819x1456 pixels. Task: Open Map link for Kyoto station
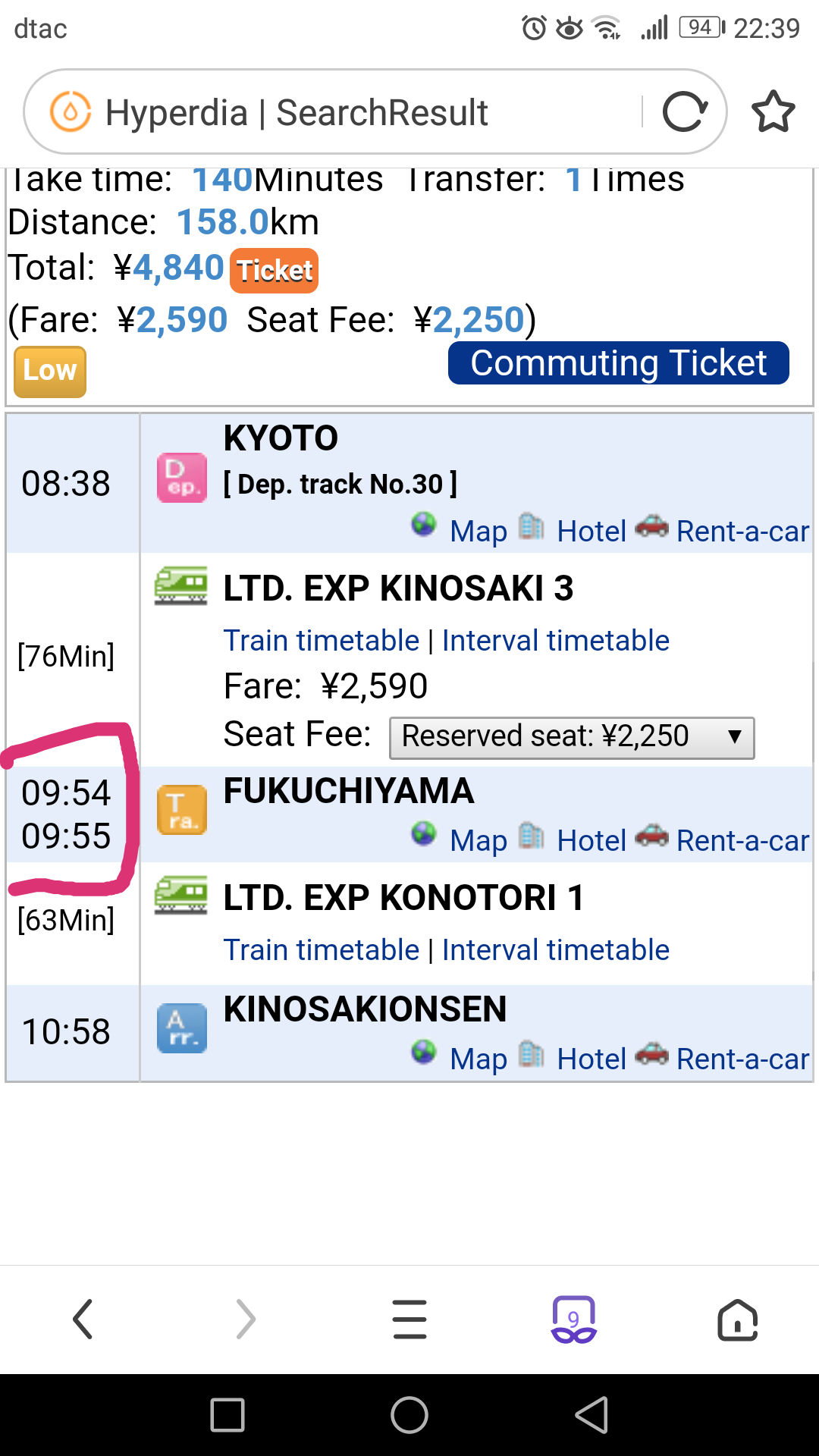pos(478,531)
